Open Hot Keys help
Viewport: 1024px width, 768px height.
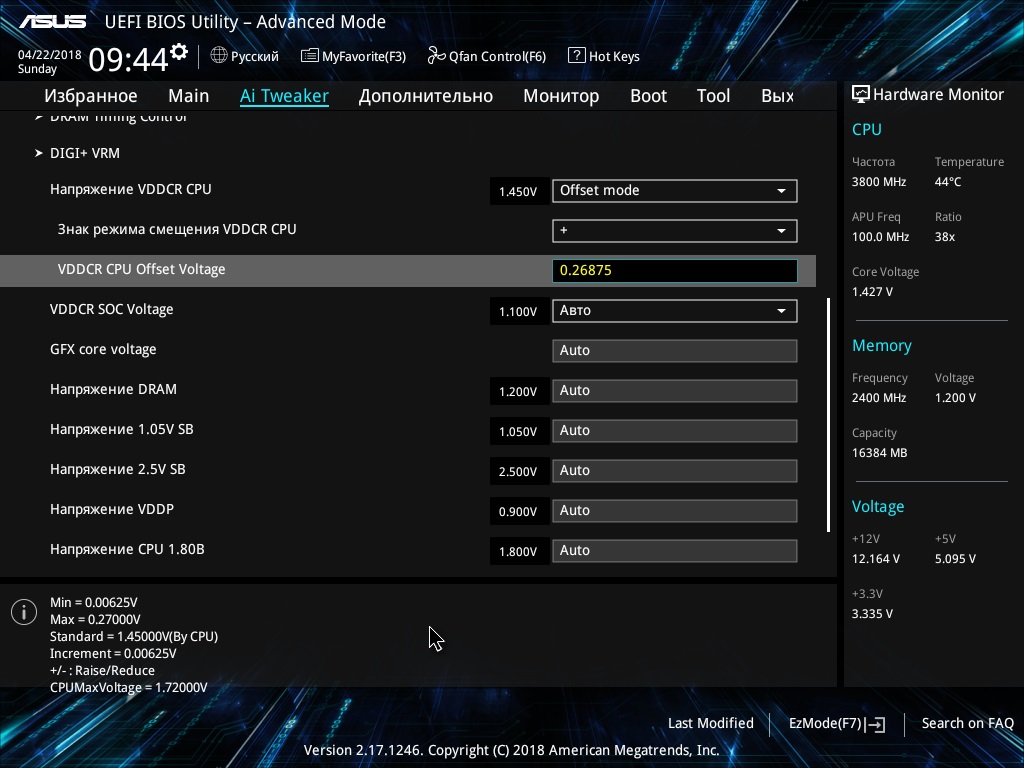[x=603, y=56]
